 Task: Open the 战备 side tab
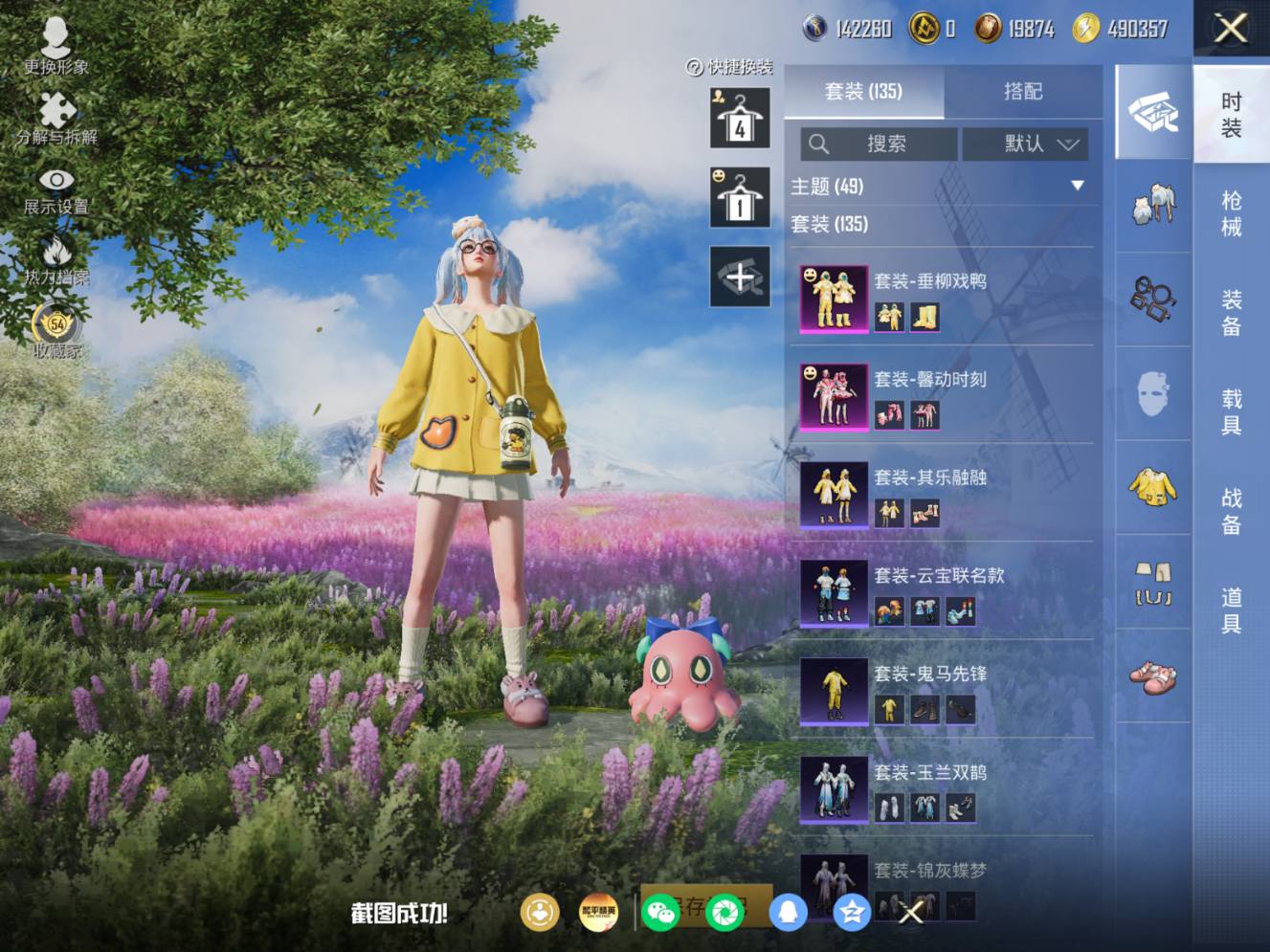(x=1232, y=512)
